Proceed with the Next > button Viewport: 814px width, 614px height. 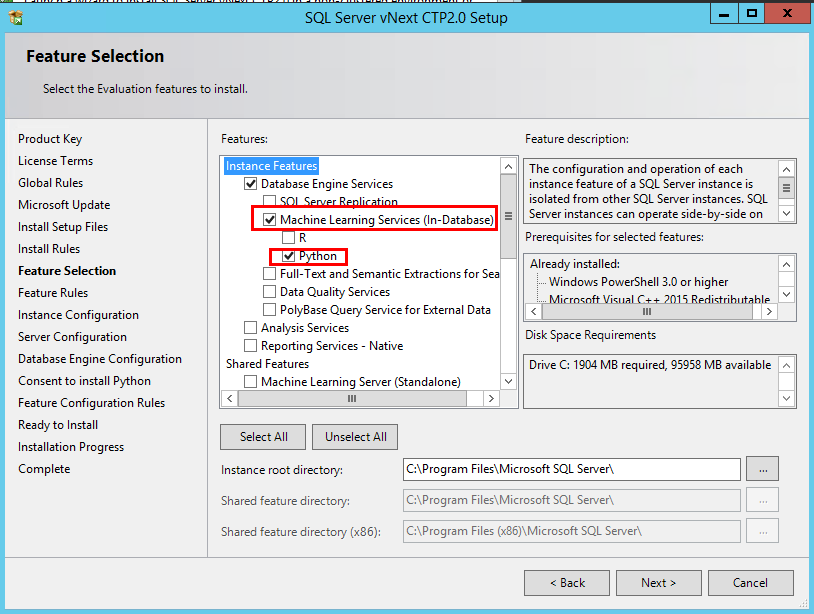(x=659, y=583)
